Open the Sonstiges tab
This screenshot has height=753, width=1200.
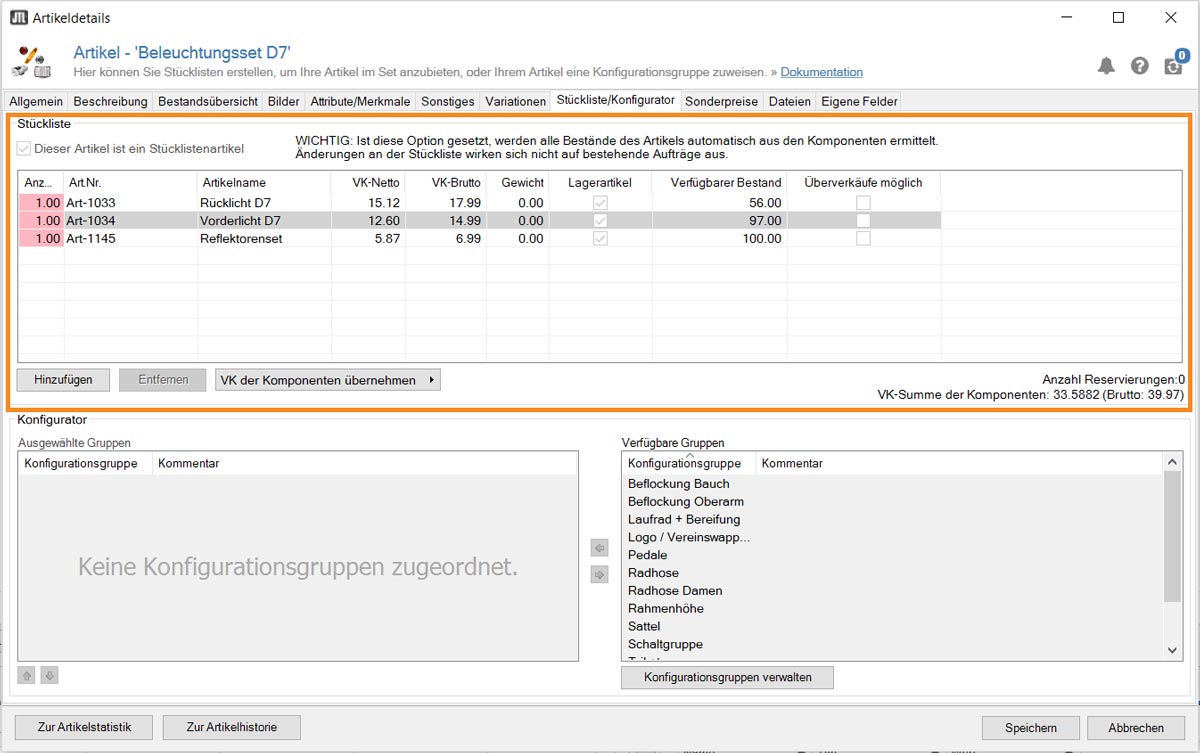(448, 101)
